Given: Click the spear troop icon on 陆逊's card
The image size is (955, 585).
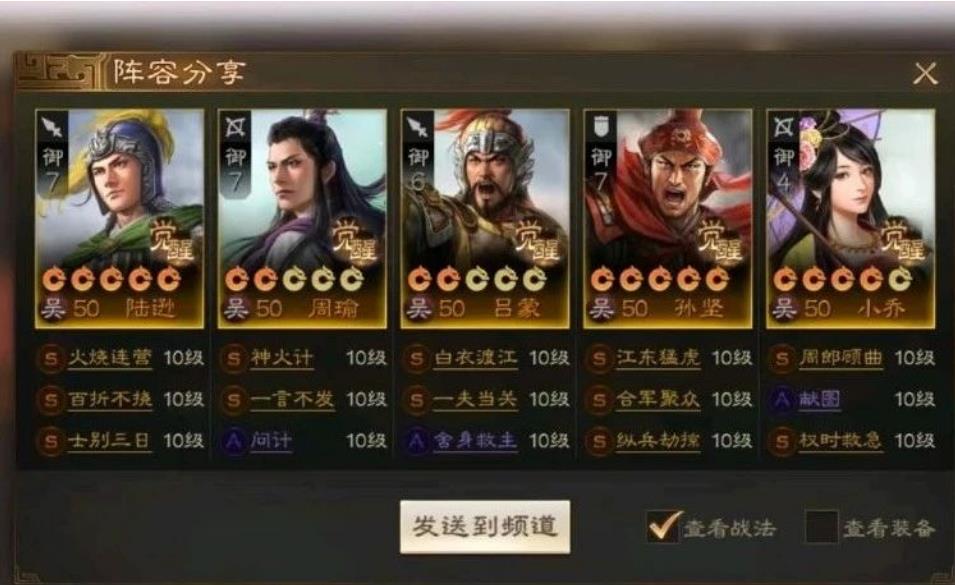Looking at the screenshot, I should point(52,128).
